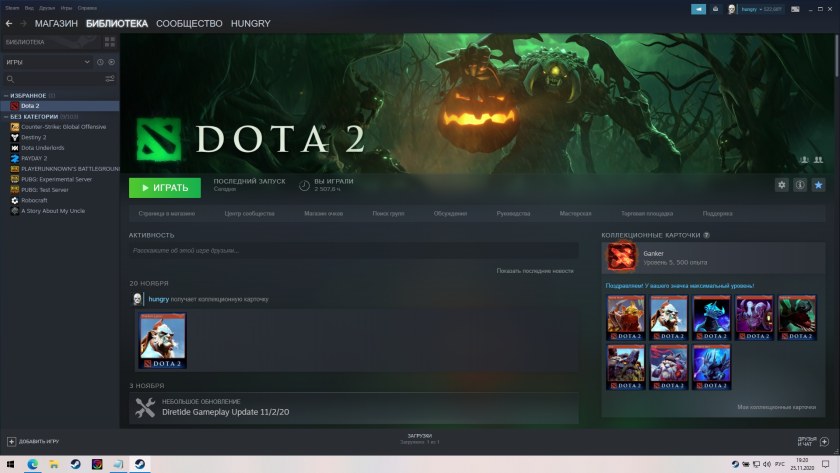The image size is (840, 473).
Task: Add a game via ДОБАВИТЬ ИГРУ
Action: (33, 441)
